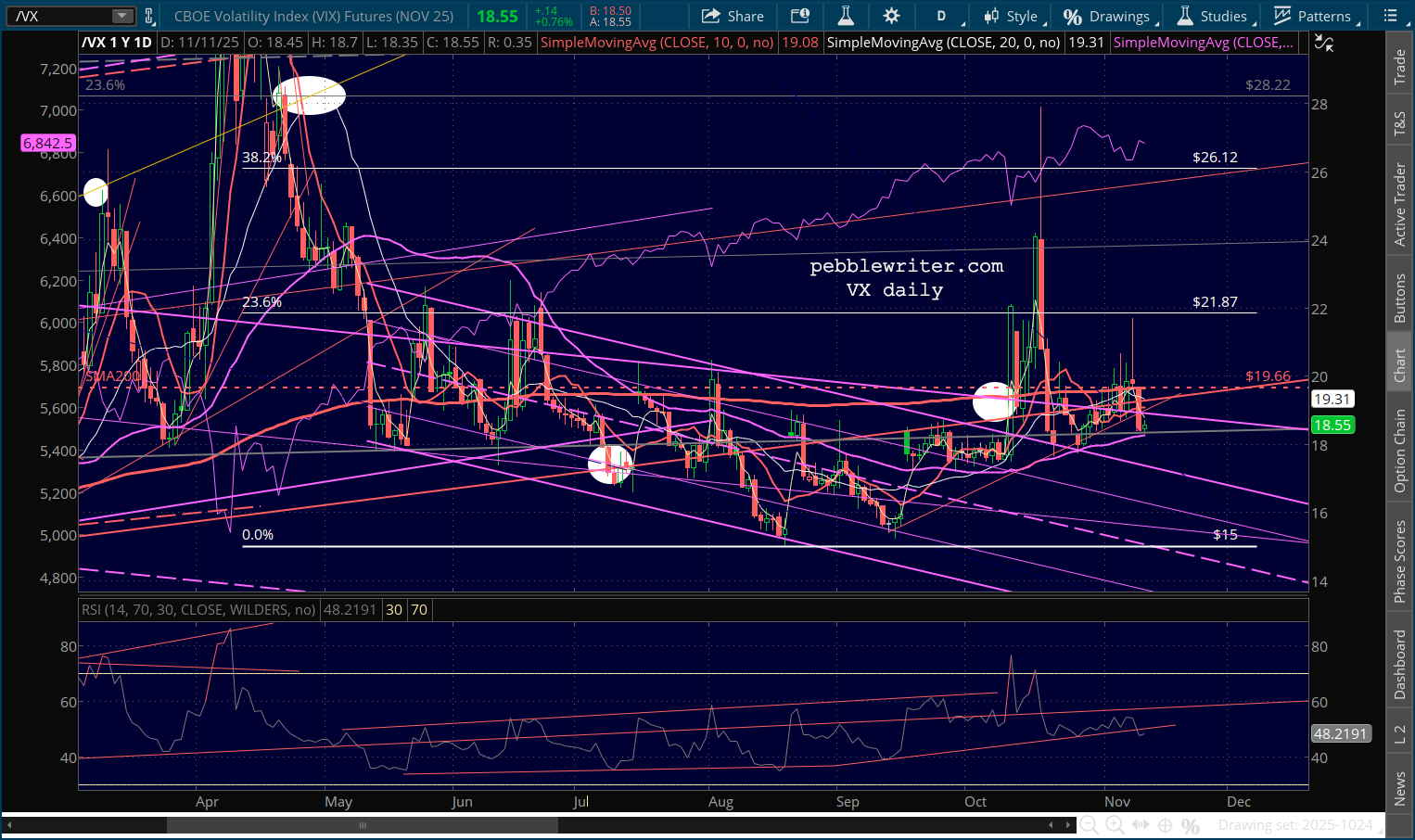Viewport: 1415px width, 840px height.
Task: Click the B: 18.50 bid quote
Action: (609, 11)
